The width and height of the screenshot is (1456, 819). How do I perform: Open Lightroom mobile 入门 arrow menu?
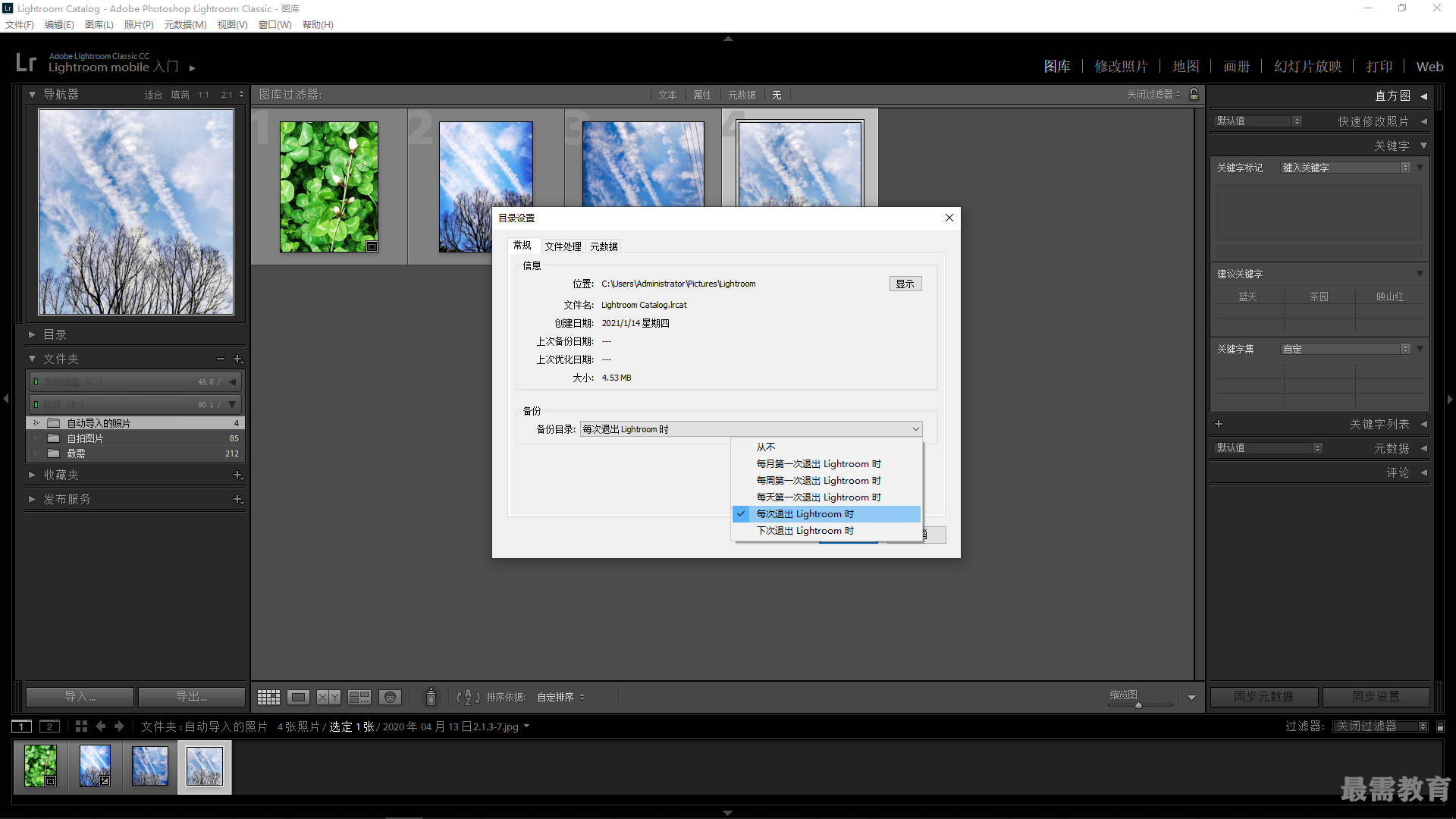(x=193, y=67)
